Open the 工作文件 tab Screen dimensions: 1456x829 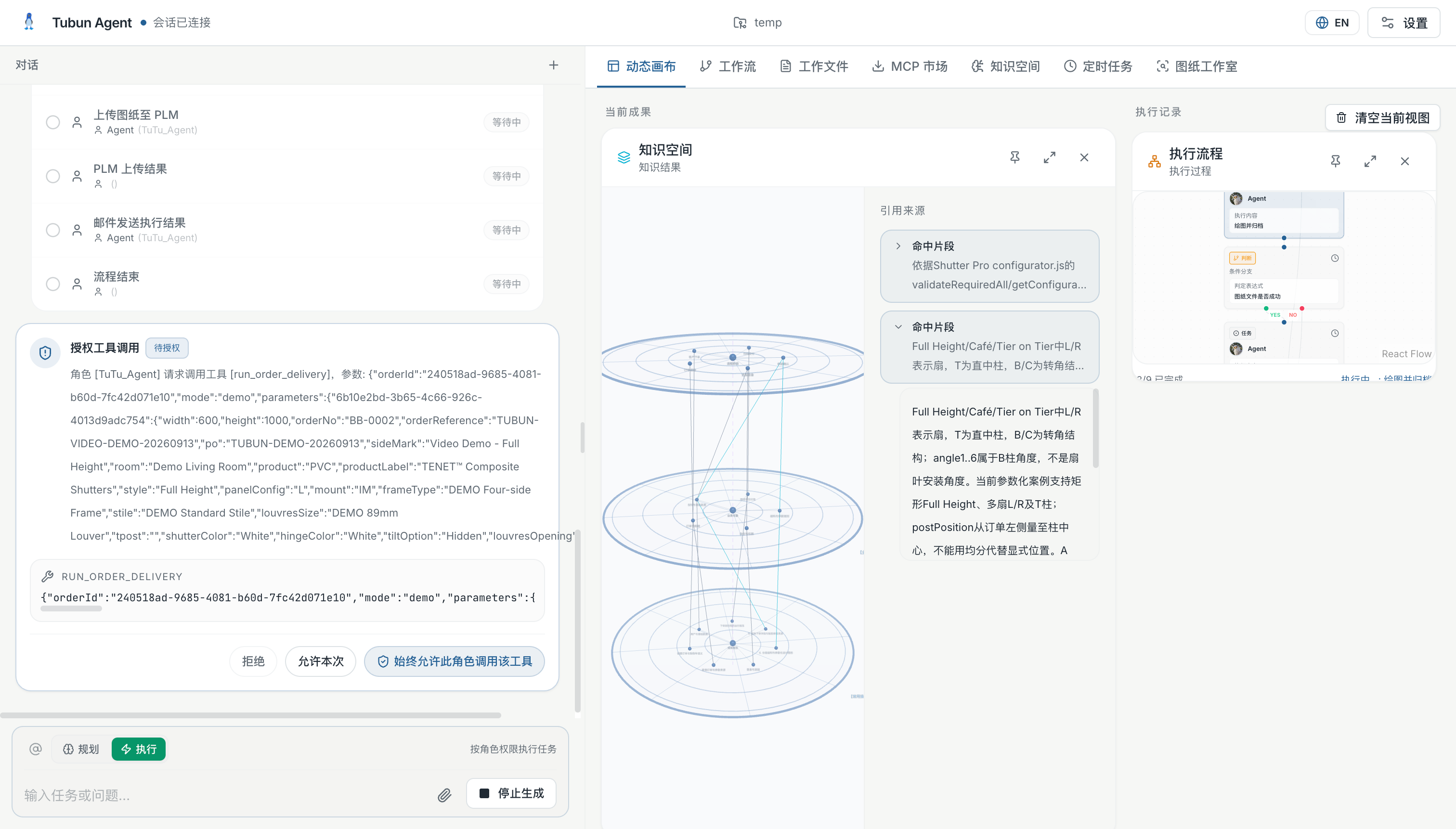[814, 66]
